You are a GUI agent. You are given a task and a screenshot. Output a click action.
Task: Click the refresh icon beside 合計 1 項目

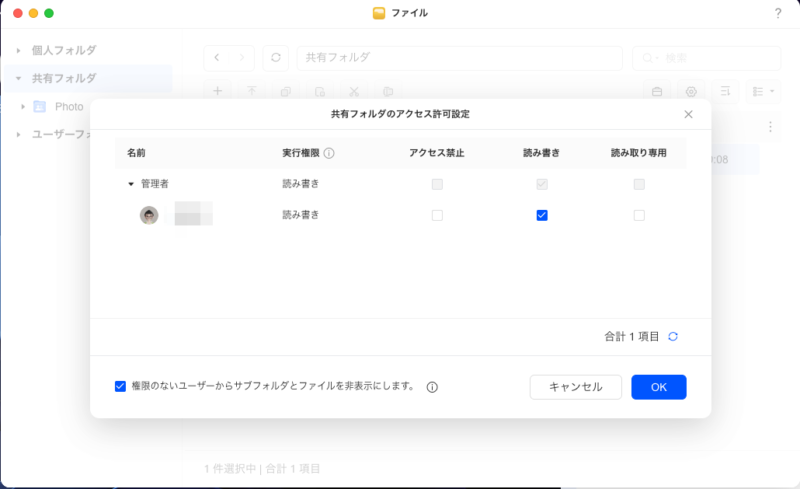tap(673, 337)
